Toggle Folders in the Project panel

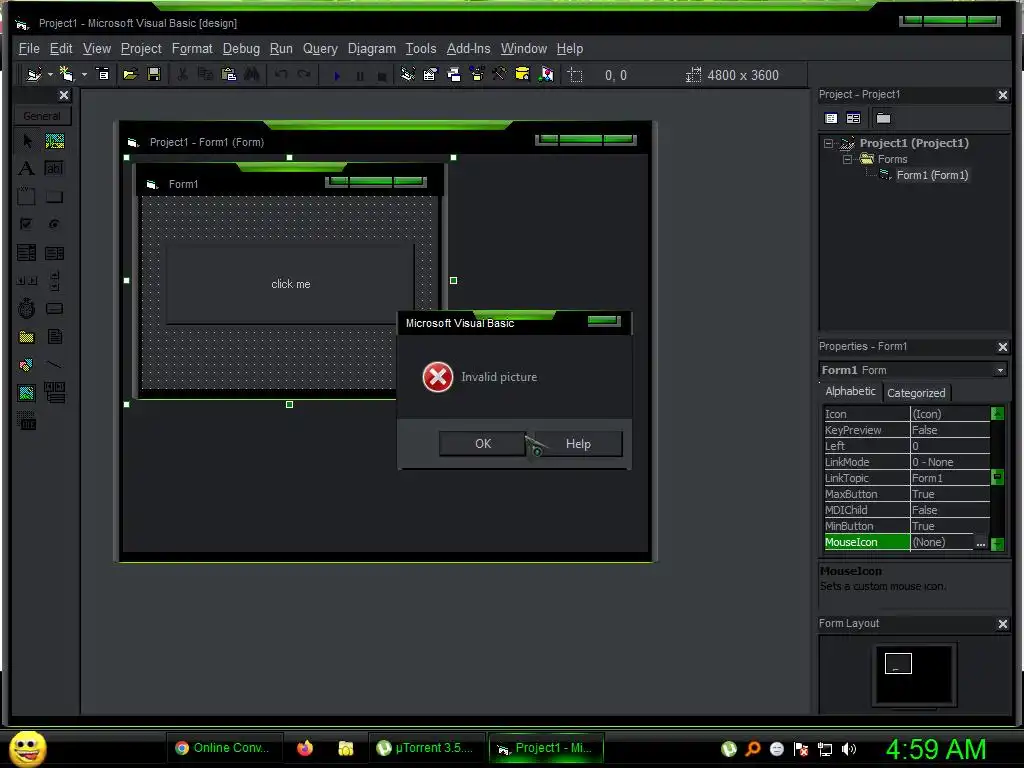(884, 118)
